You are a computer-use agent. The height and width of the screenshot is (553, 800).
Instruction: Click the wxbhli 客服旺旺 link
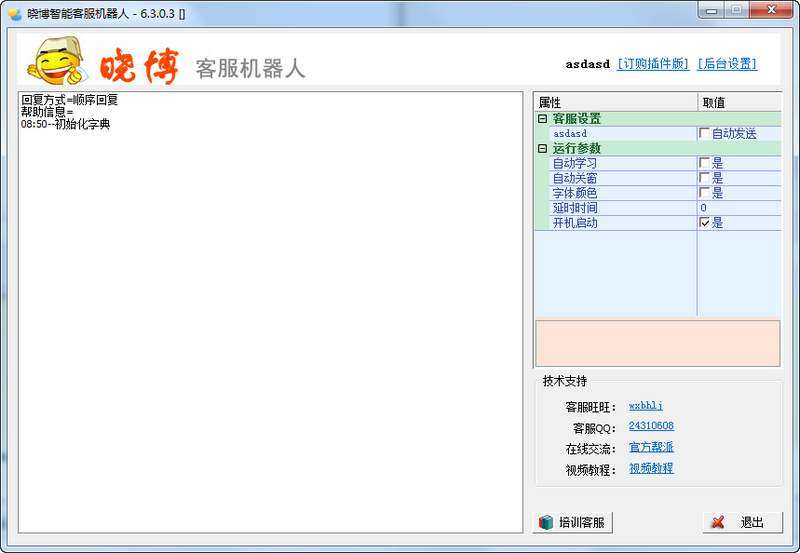click(645, 406)
